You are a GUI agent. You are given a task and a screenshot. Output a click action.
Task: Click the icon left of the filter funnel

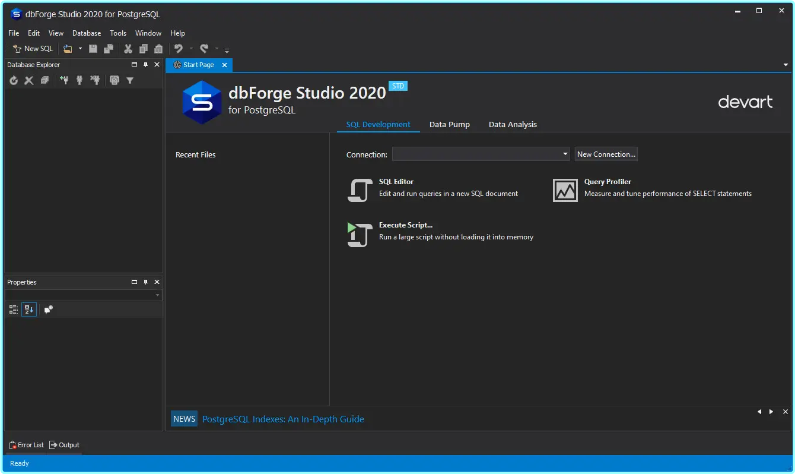[x=115, y=80]
